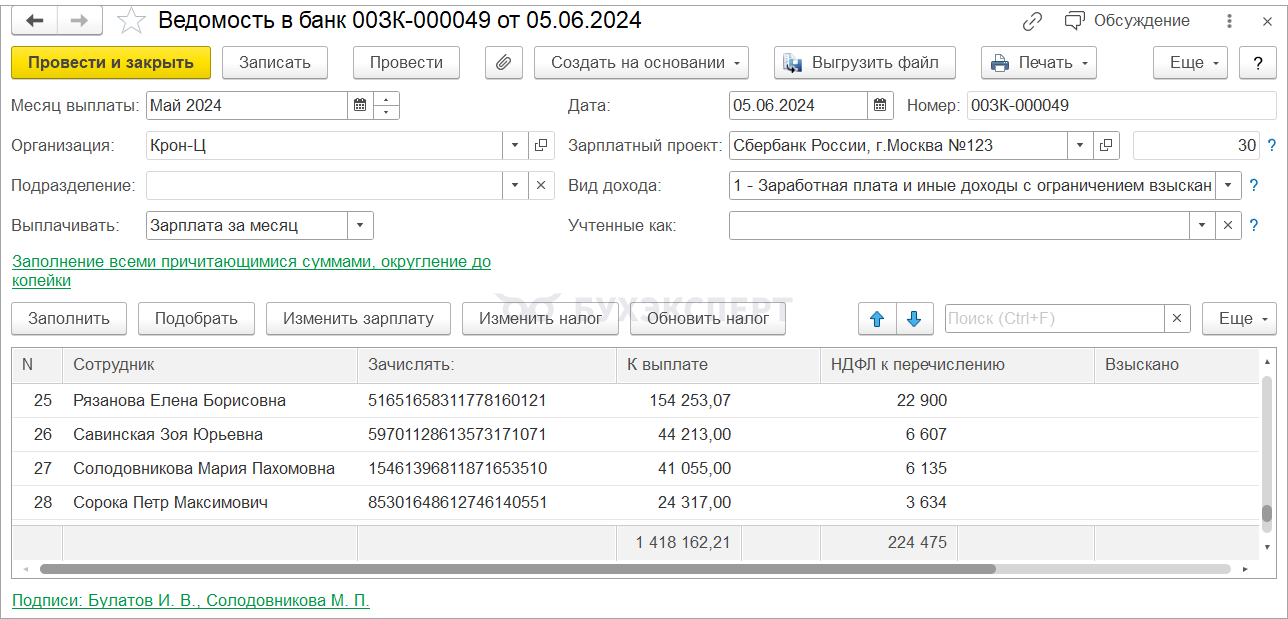Image resolution: width=1288 pixels, height=619 pixels.
Task: Clear the Подразделение field
Action: pos(541,185)
